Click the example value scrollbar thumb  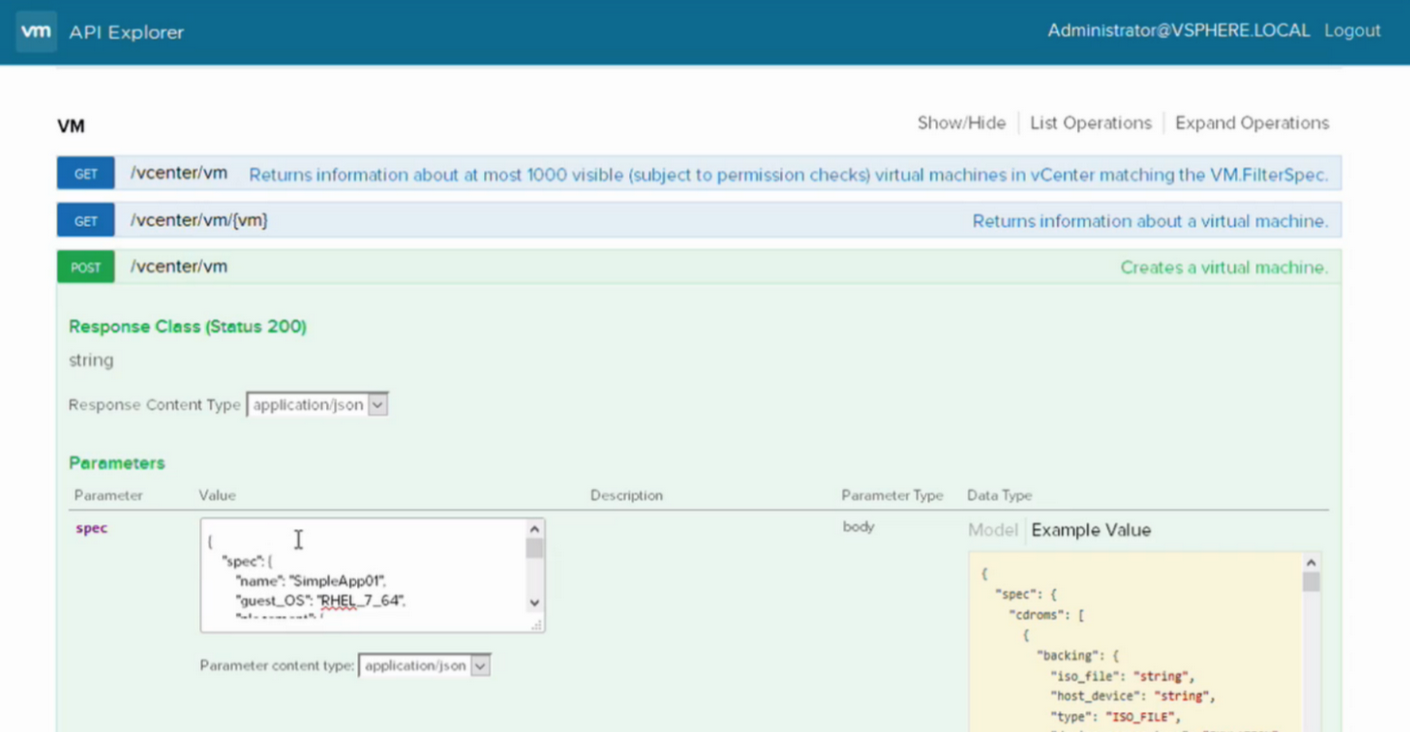(1311, 582)
